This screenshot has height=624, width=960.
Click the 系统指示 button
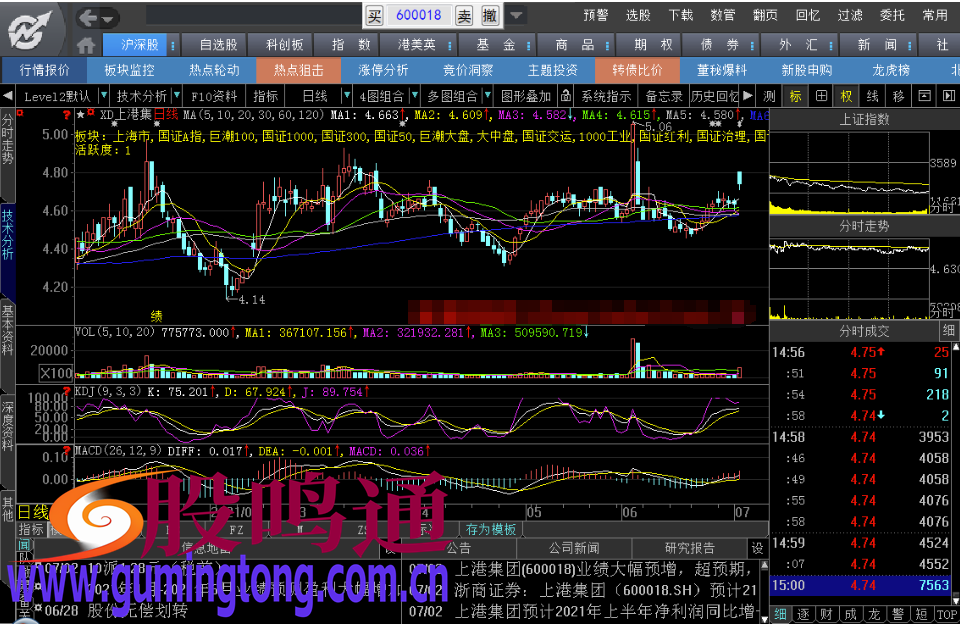click(606, 96)
